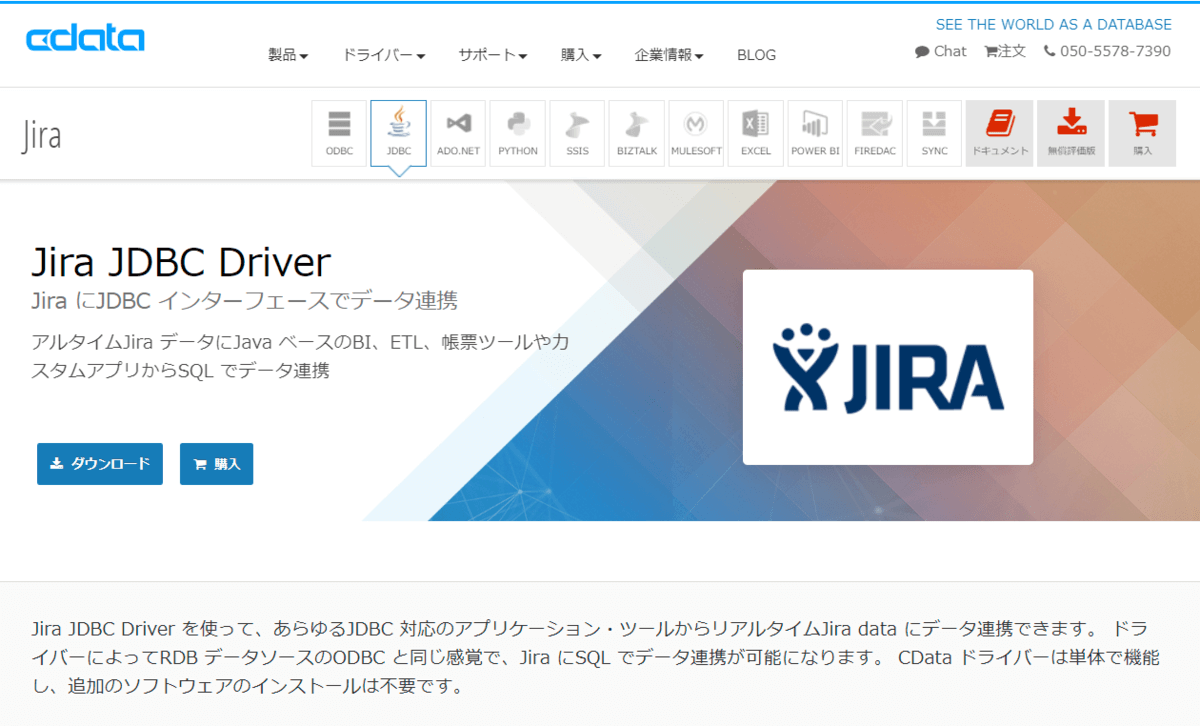Select the BizTalk adapter icon

pyautogui.click(x=637, y=133)
